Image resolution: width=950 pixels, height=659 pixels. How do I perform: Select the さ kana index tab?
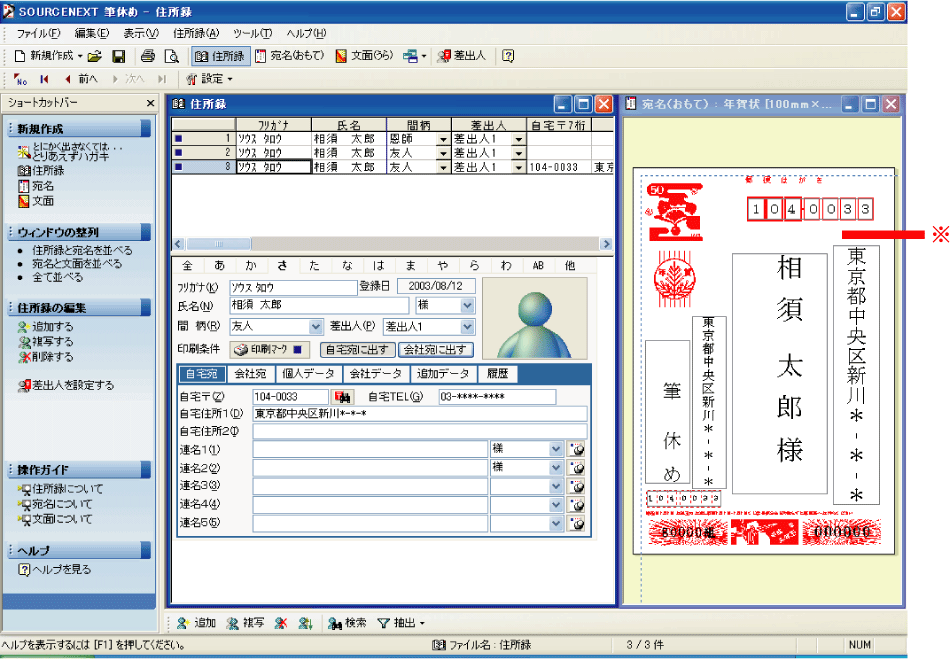282,265
